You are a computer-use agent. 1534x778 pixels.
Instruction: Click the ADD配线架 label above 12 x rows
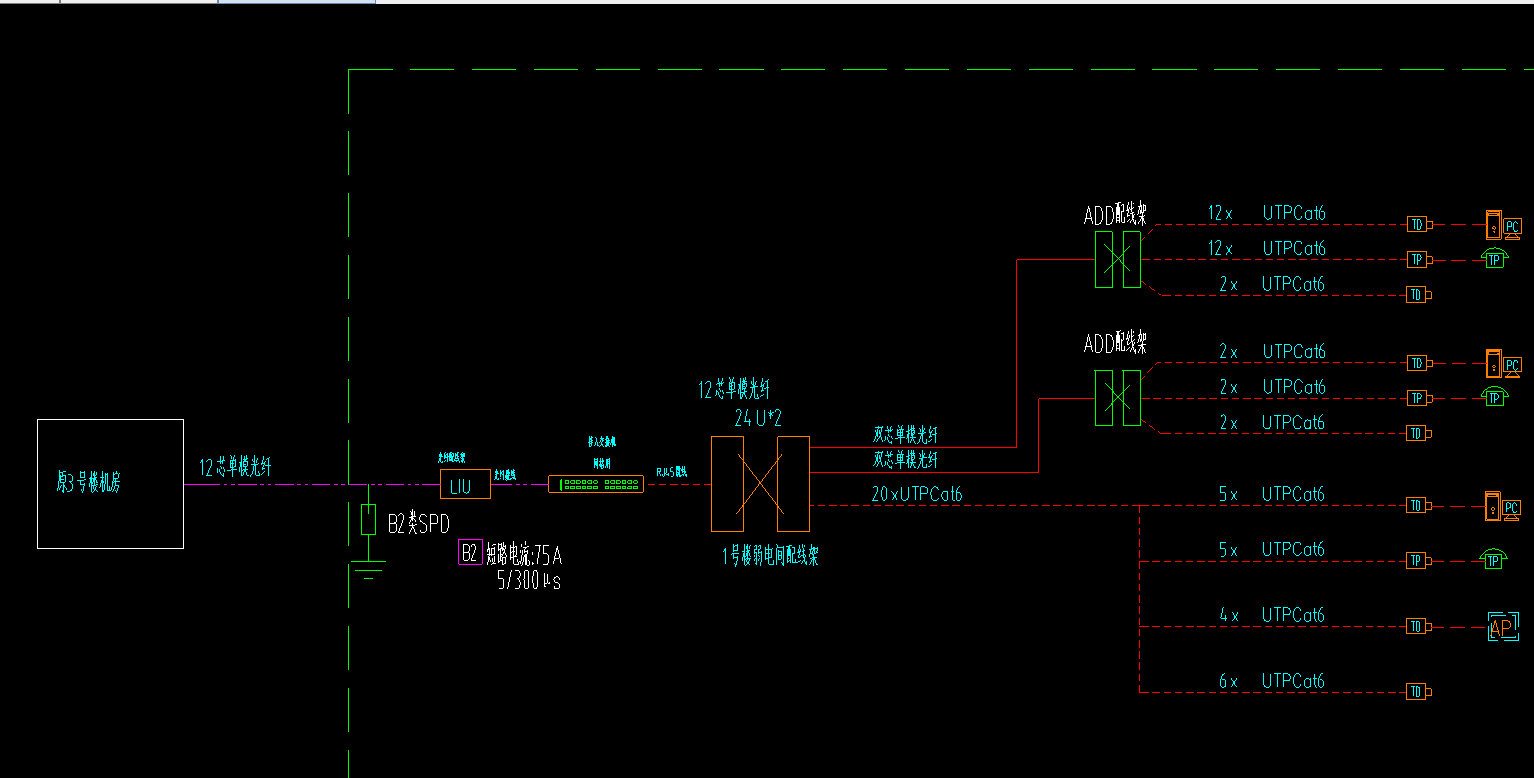(x=1115, y=214)
